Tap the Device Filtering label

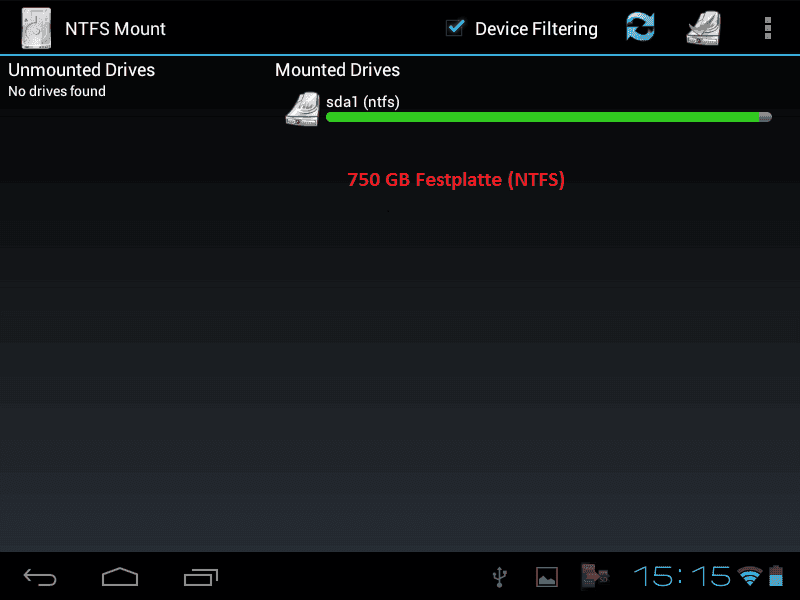[x=536, y=29]
